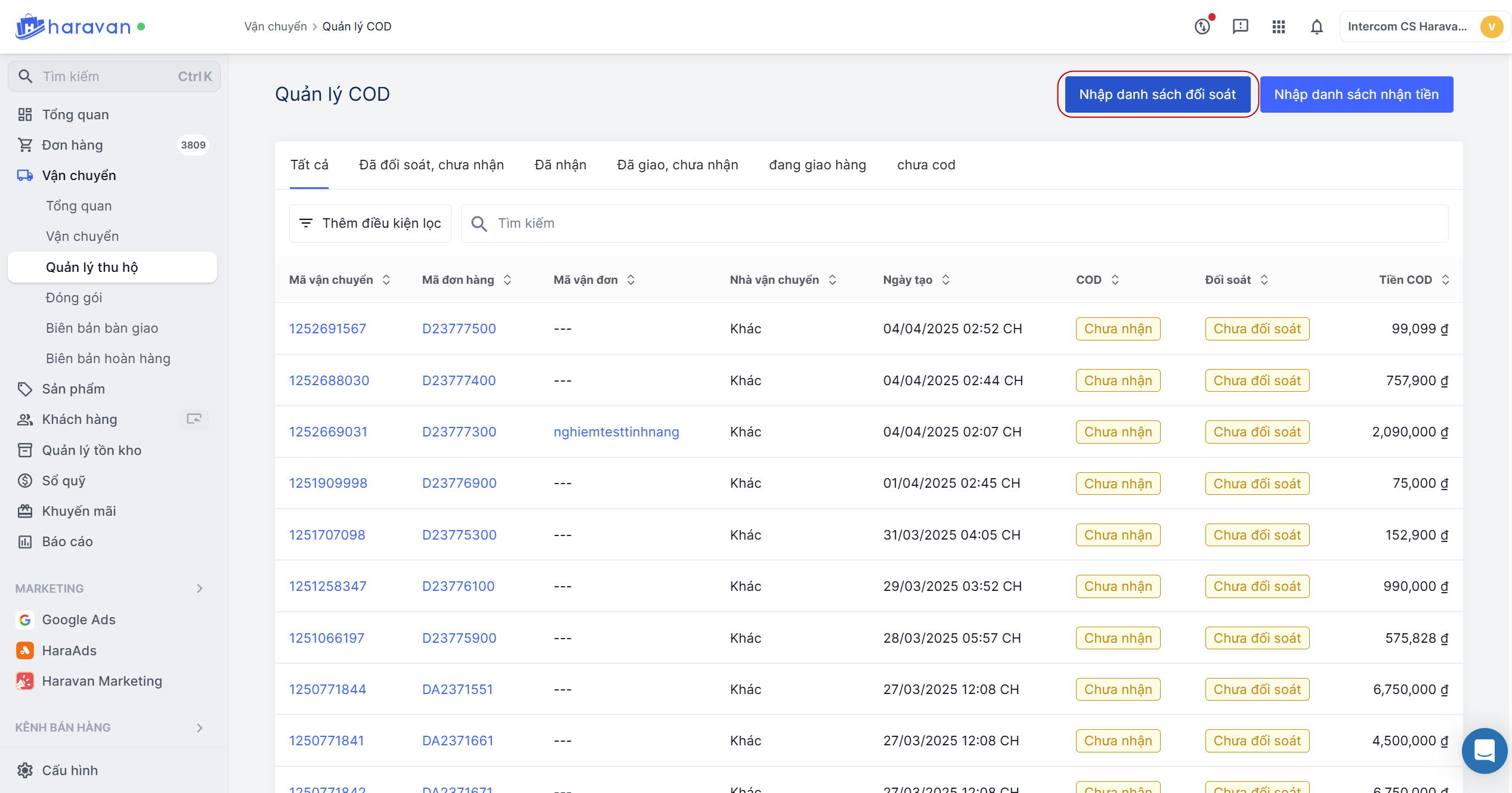Switch to Đã nhận tab
The height and width of the screenshot is (793, 1512).
[560, 165]
